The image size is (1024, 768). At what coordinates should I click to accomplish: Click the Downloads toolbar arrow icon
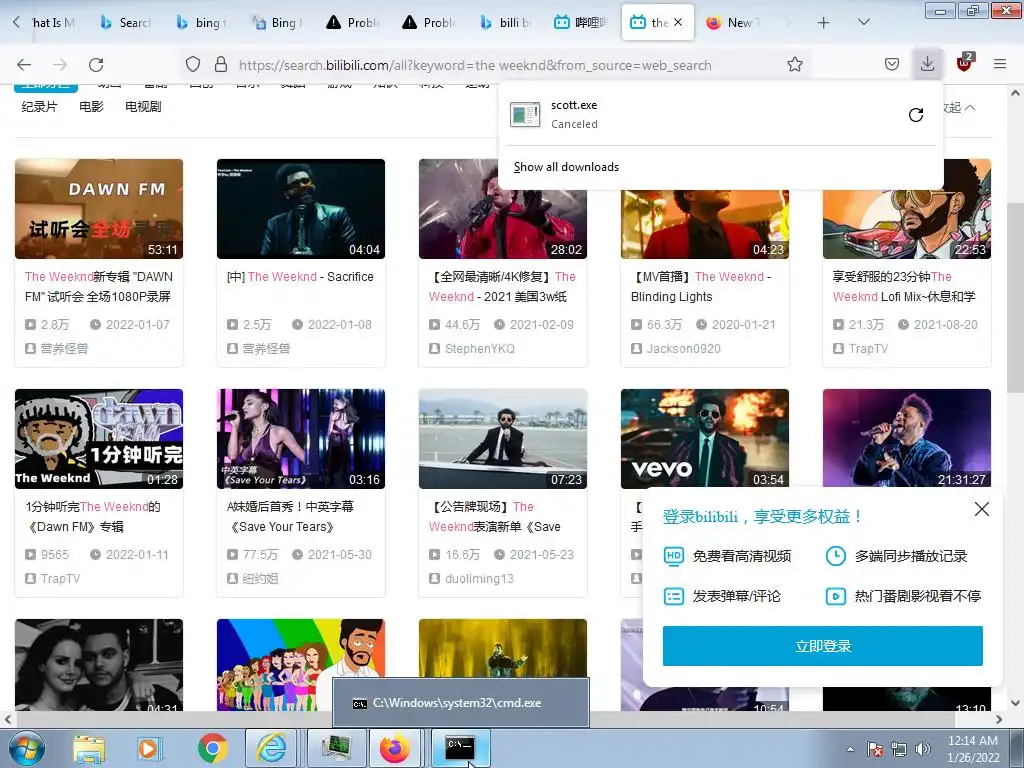pyautogui.click(x=927, y=64)
